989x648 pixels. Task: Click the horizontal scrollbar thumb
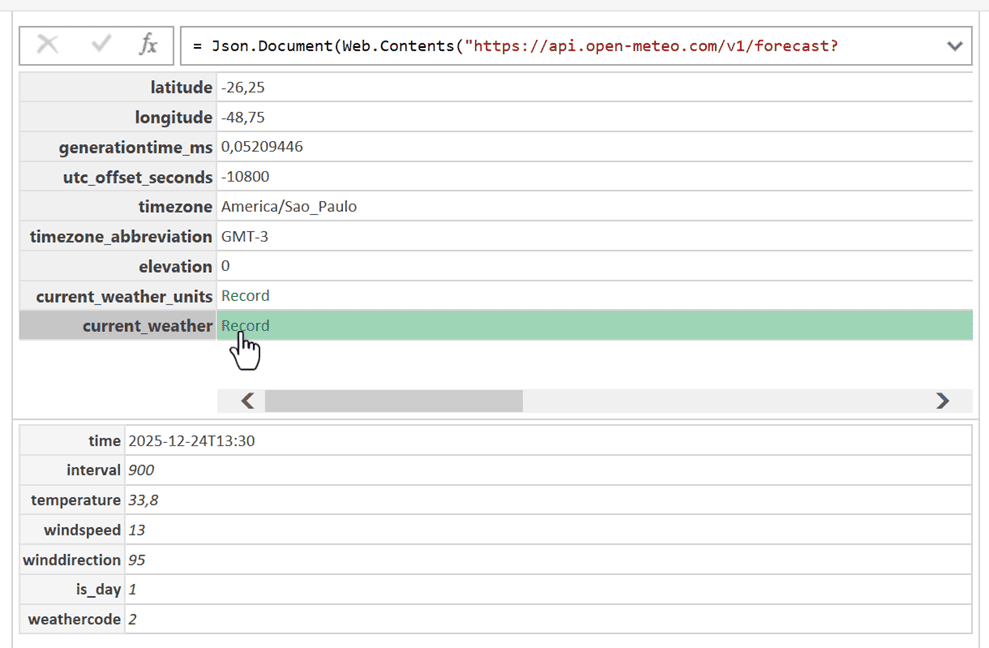coord(393,401)
